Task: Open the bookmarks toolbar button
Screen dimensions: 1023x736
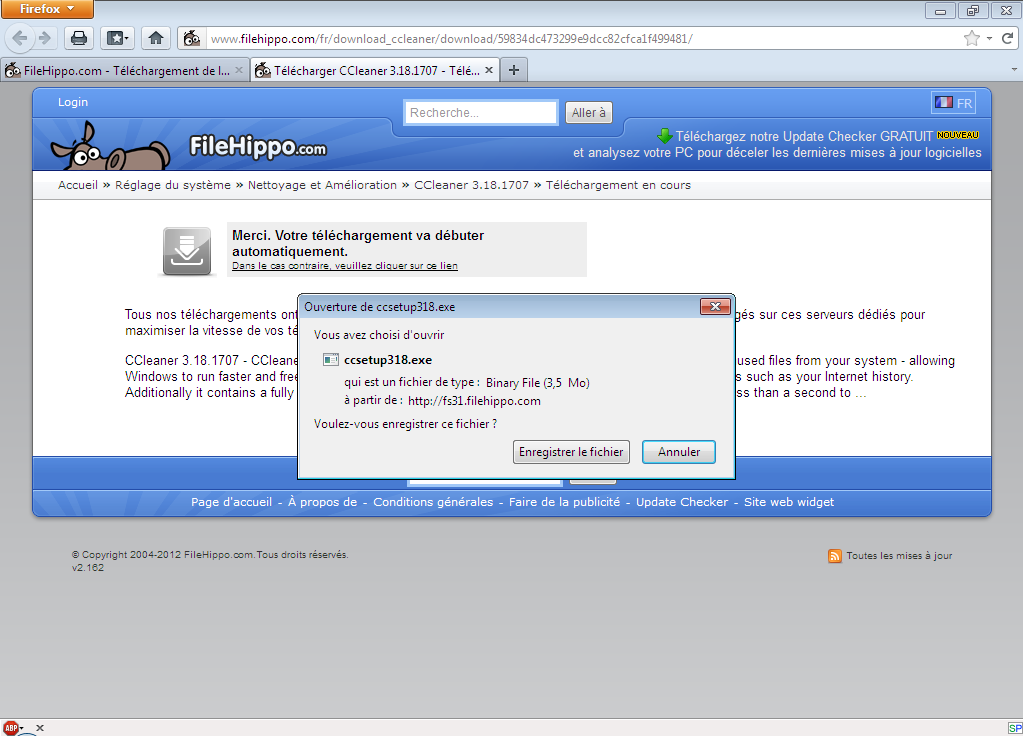Action: pyautogui.click(x=117, y=38)
